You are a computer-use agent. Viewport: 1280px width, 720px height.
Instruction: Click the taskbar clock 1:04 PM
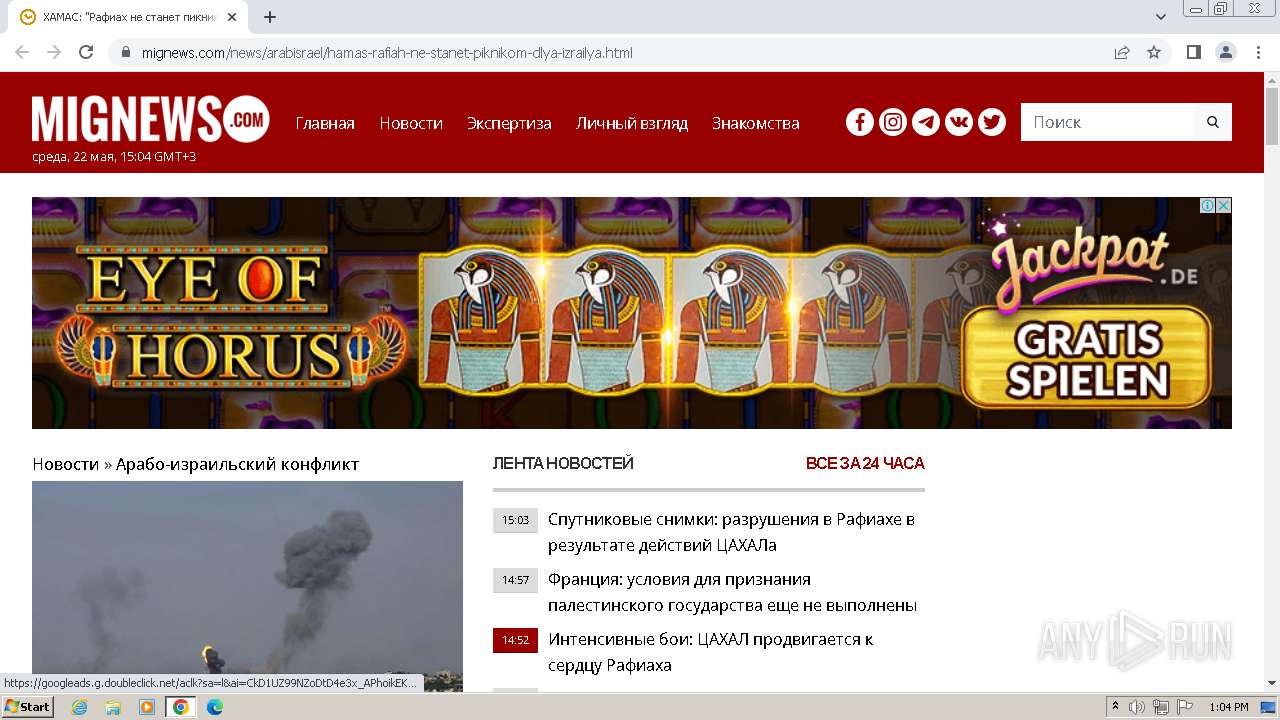coord(1228,707)
